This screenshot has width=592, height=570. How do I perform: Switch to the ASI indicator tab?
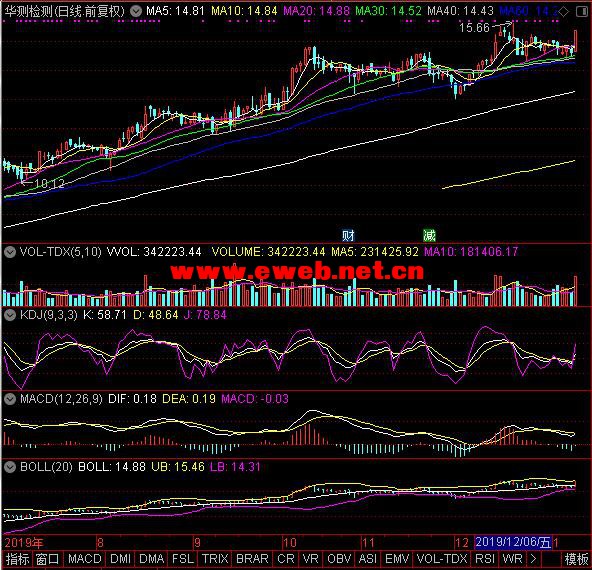pos(367,559)
